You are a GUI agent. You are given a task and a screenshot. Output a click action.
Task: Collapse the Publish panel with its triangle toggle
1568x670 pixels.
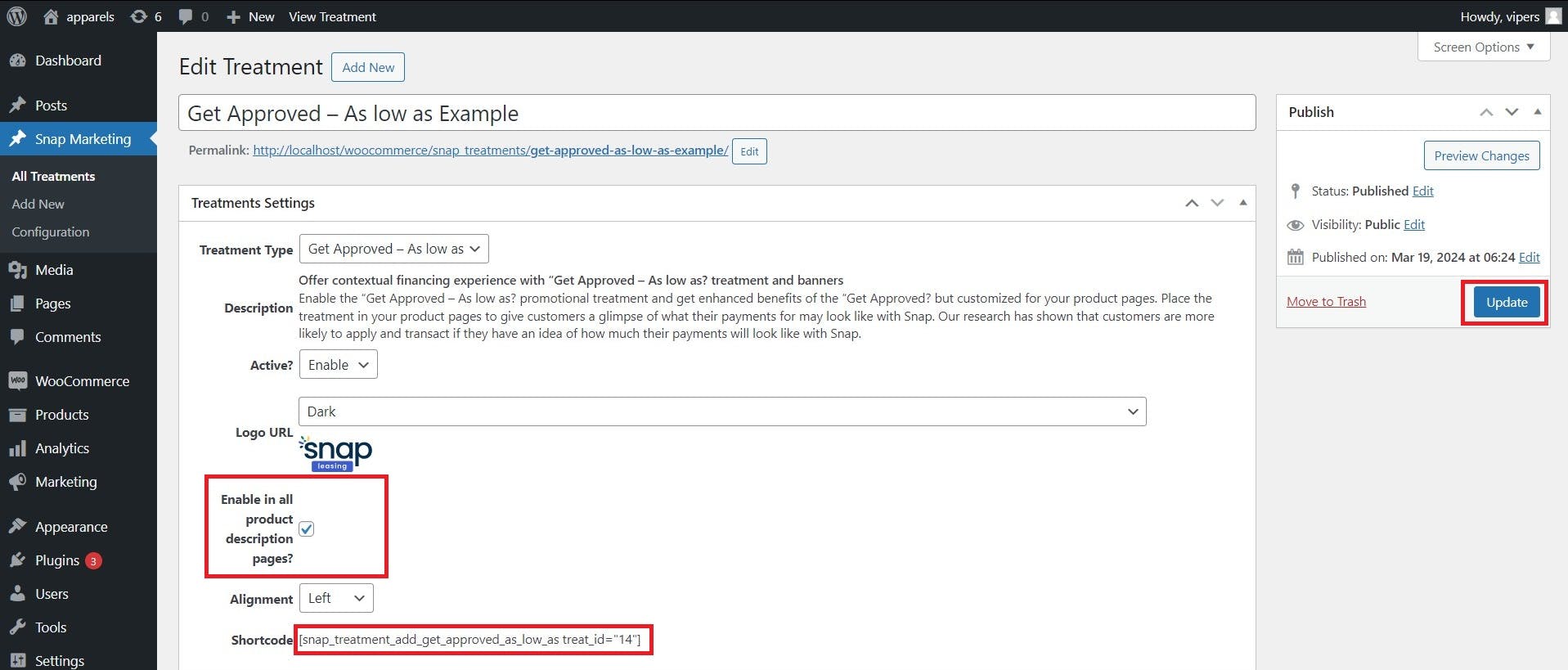(1538, 112)
